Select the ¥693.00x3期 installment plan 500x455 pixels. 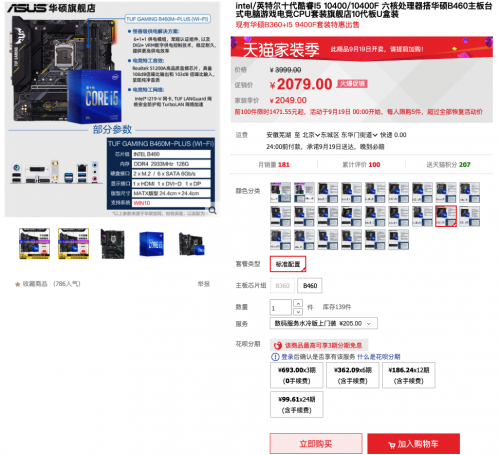[x=297, y=375]
